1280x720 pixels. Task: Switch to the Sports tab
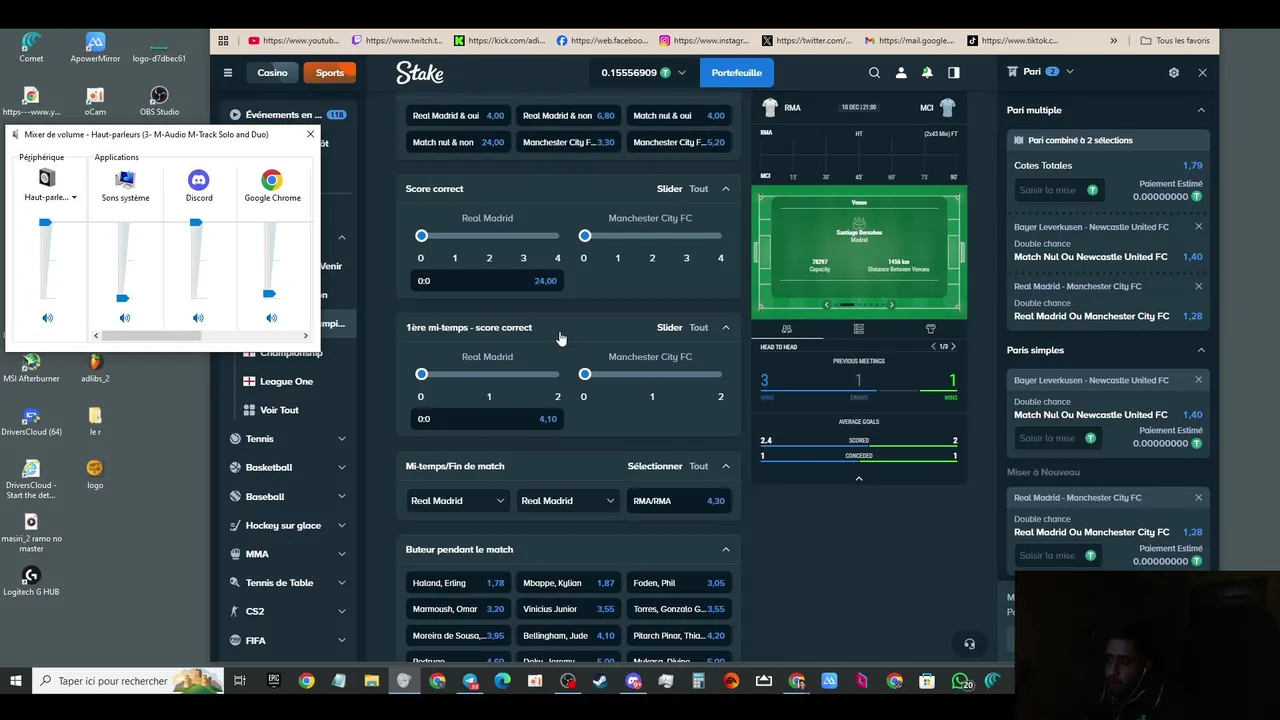(329, 72)
